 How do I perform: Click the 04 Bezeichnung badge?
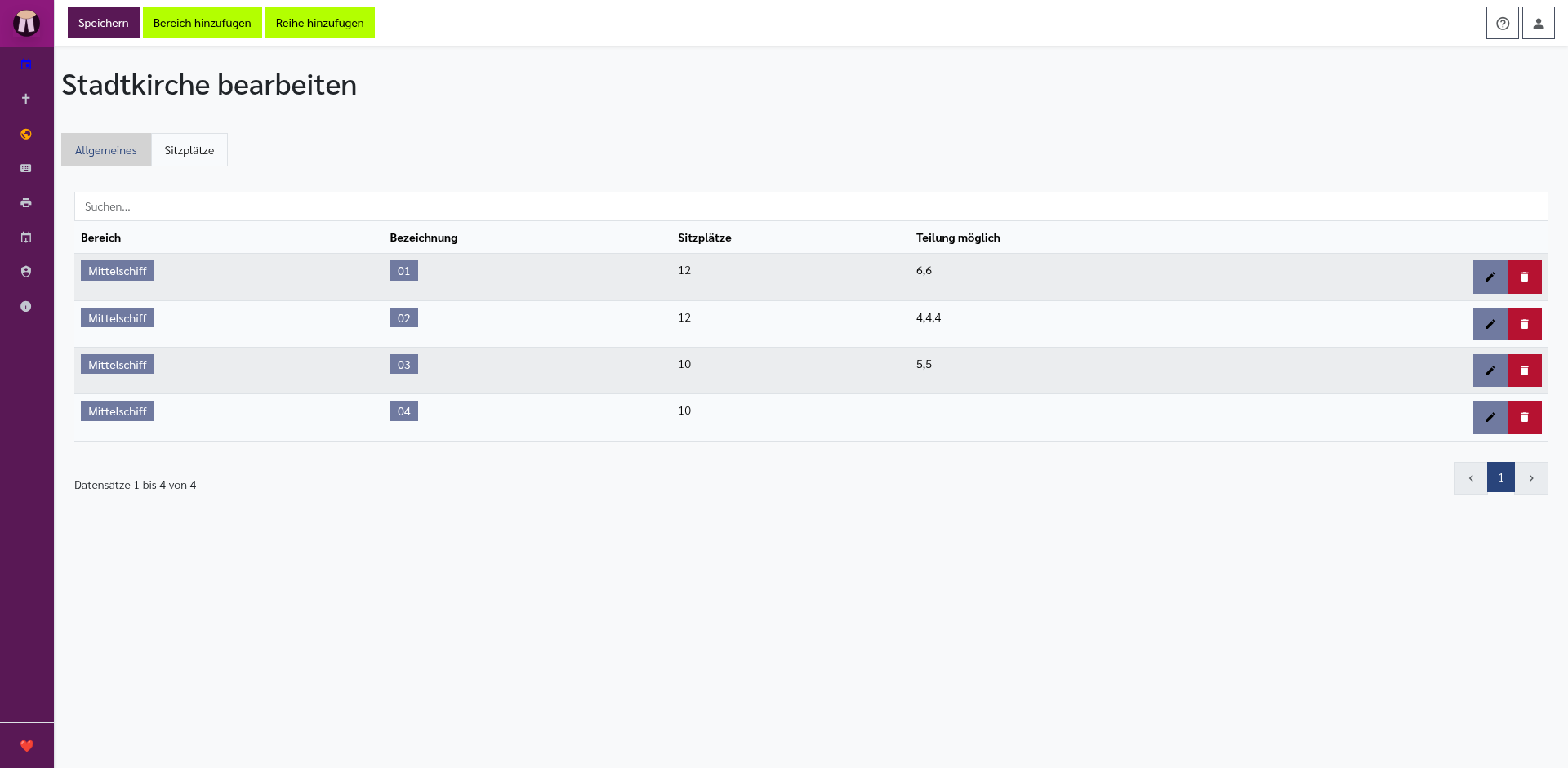coord(404,411)
